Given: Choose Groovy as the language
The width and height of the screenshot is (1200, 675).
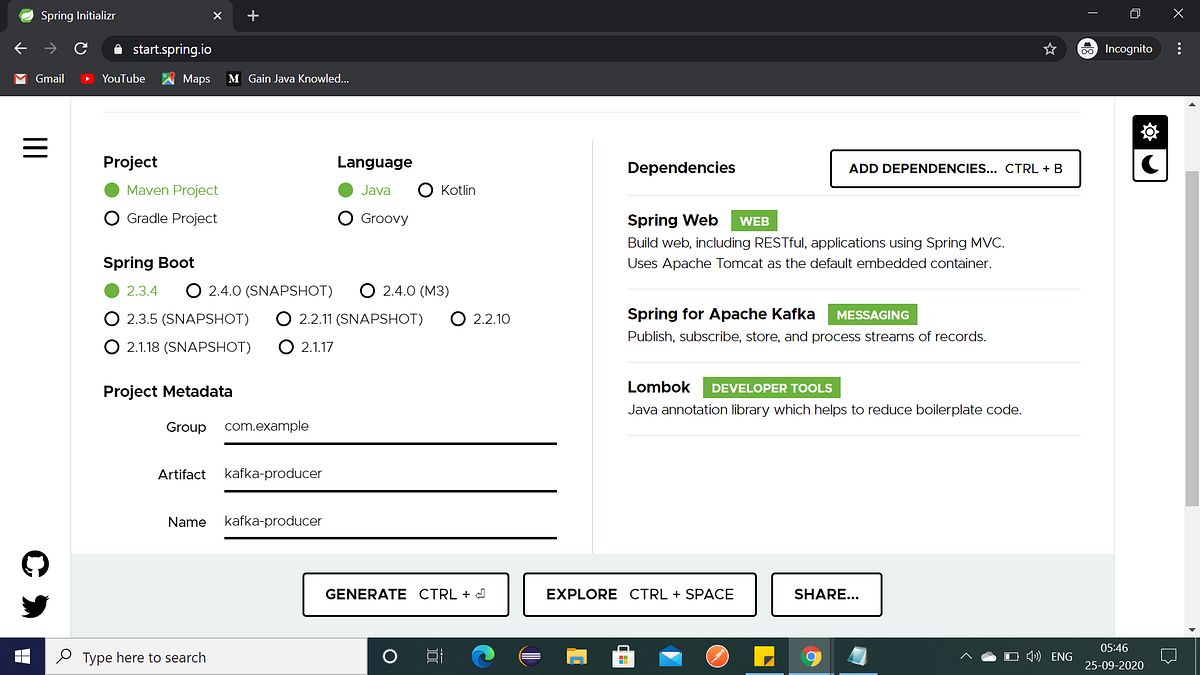Looking at the screenshot, I should [373, 218].
